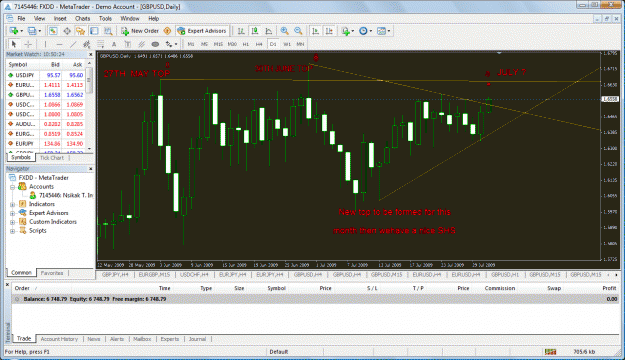Switch chart to MN timeframe
The image size is (625, 360).
300,44
